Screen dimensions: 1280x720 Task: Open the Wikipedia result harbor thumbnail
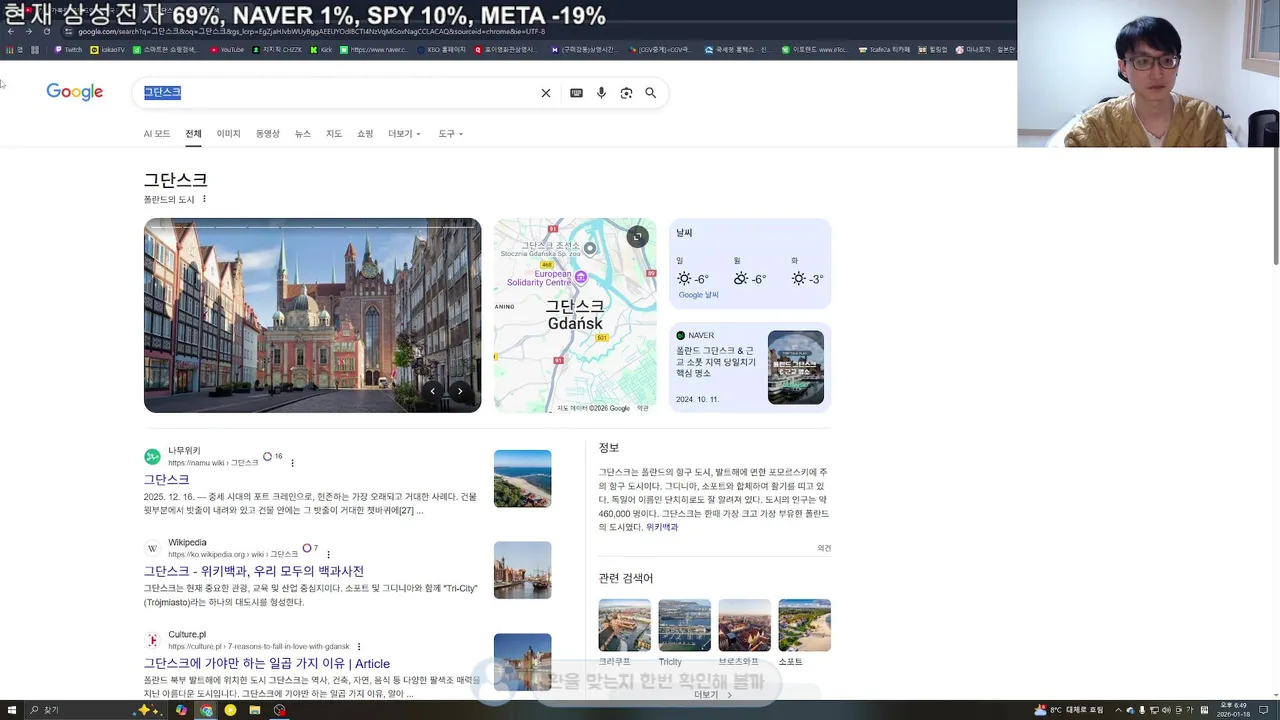point(522,570)
